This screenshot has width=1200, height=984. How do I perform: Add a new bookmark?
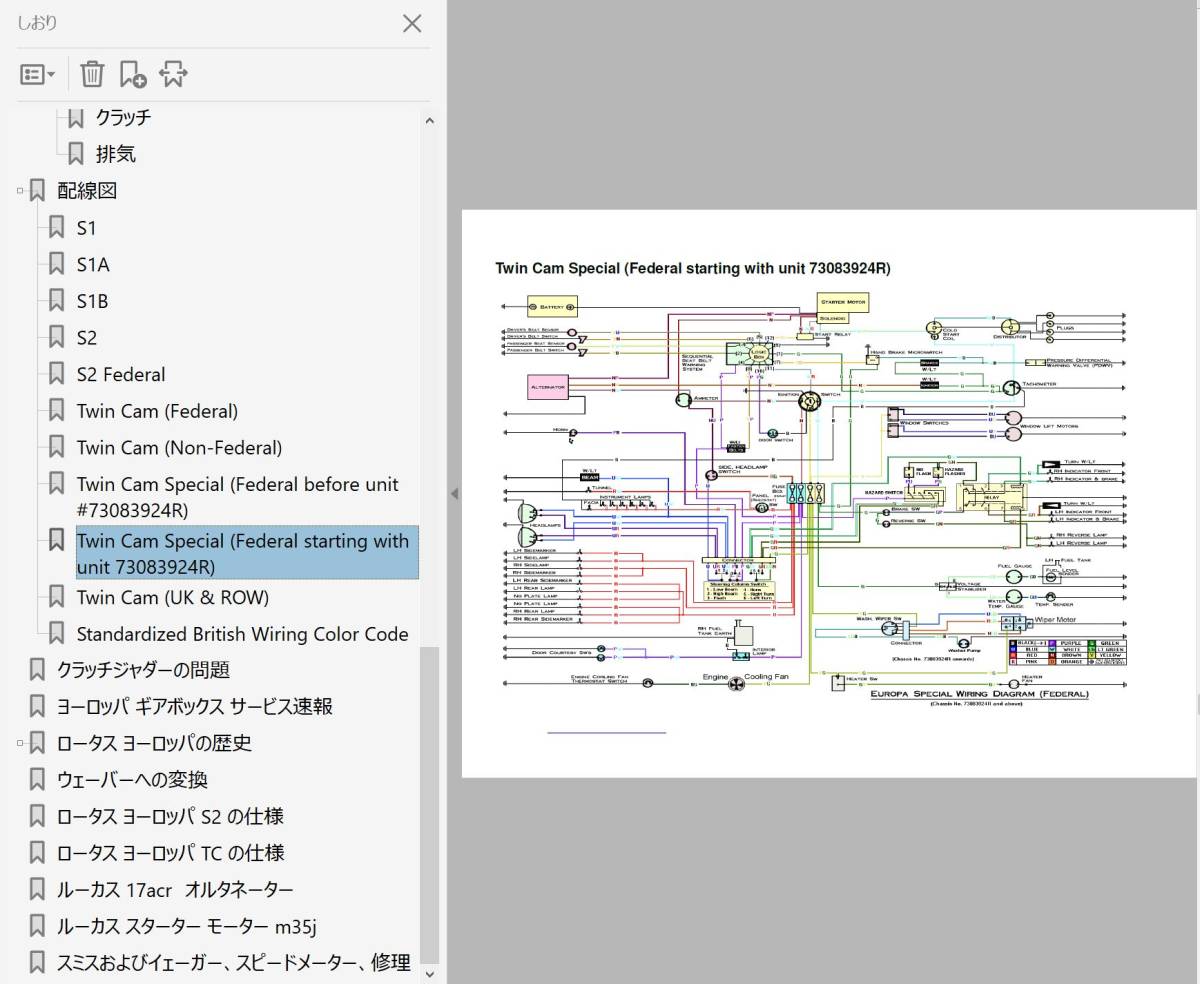click(133, 74)
